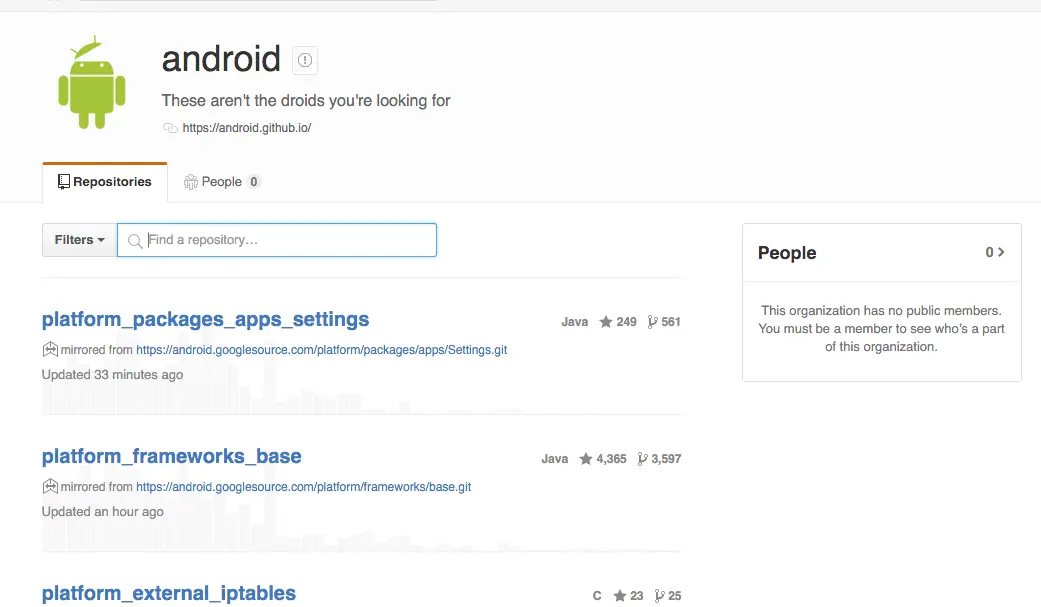Open the Filters dropdown

[x=80, y=240]
